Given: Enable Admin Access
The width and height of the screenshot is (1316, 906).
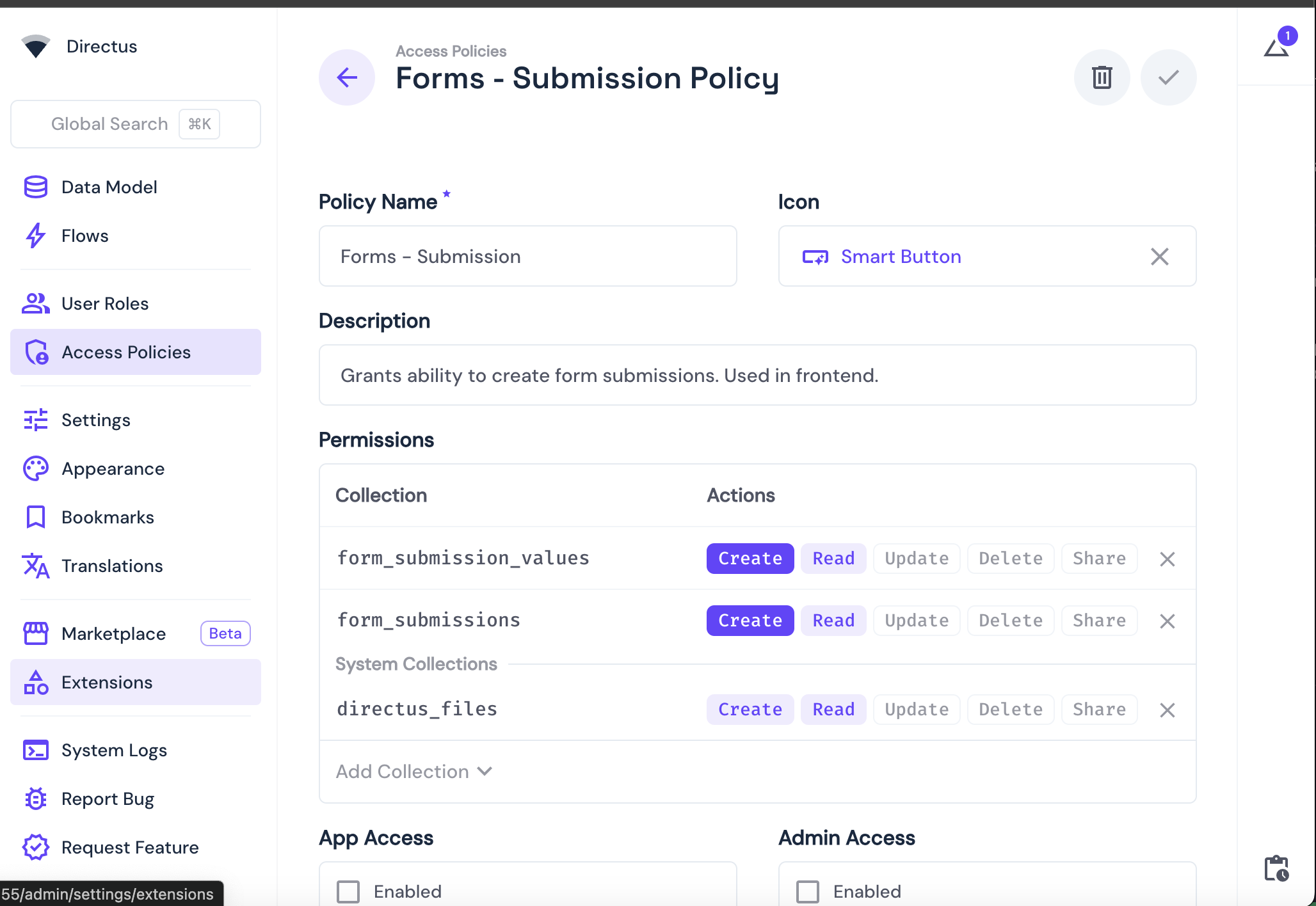Looking at the screenshot, I should pyautogui.click(x=808, y=891).
